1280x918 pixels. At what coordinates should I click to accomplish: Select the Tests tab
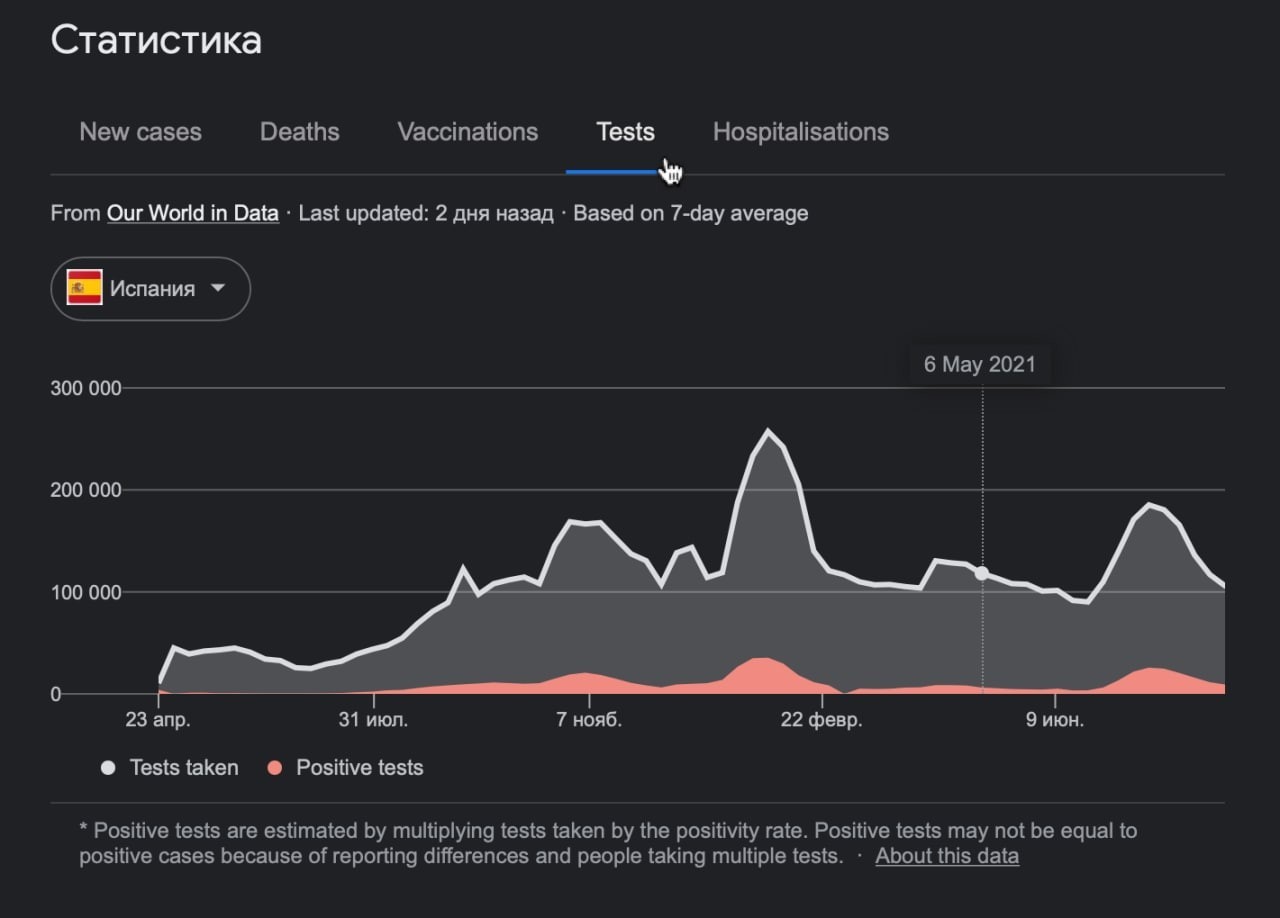[625, 132]
